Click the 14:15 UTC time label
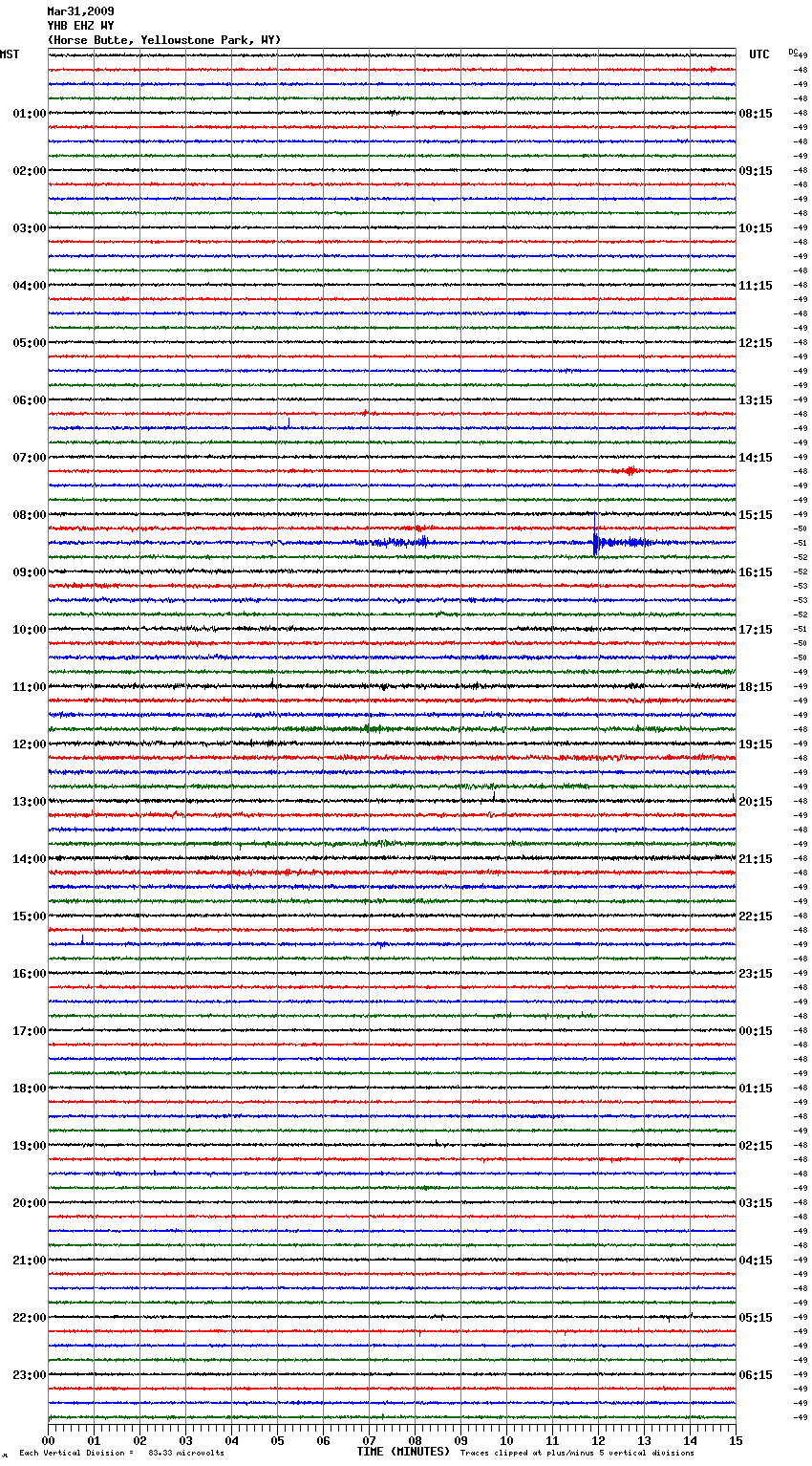 [x=756, y=458]
